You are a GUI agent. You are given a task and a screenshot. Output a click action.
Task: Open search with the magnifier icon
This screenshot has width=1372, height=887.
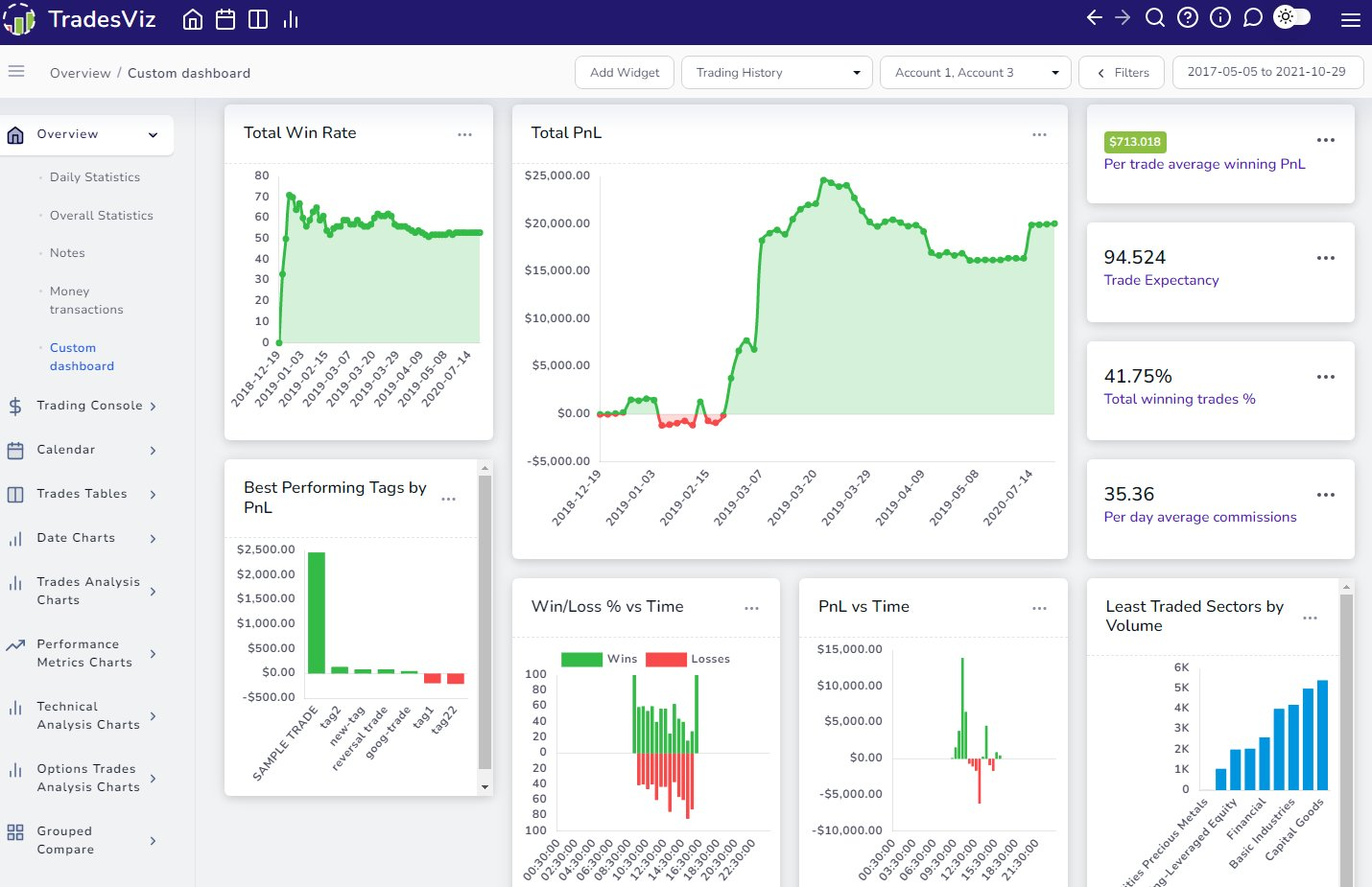pos(1155,18)
